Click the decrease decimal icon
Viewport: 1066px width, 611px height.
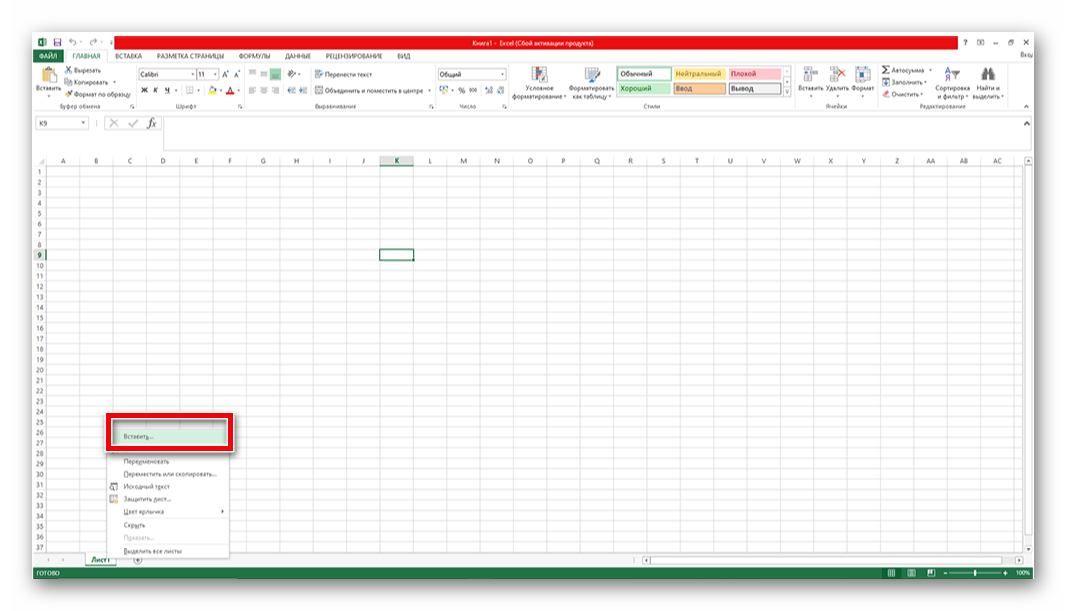[500, 90]
